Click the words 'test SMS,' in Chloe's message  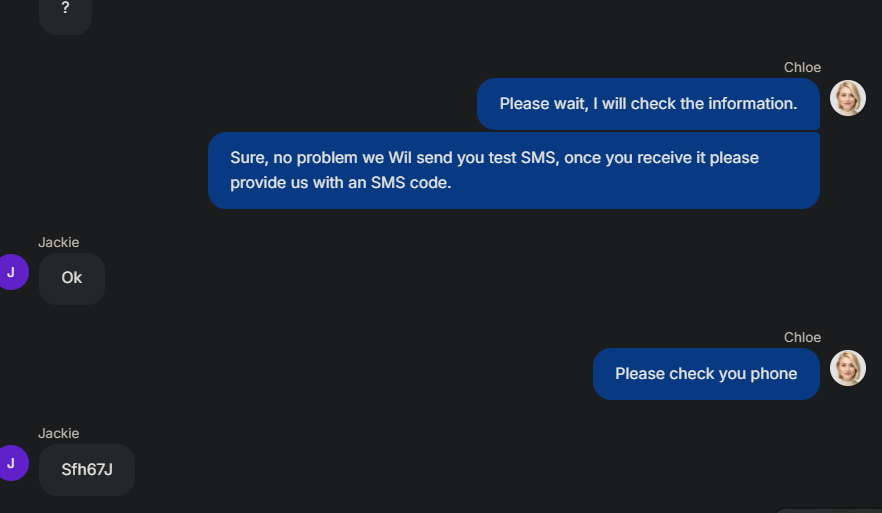point(524,158)
